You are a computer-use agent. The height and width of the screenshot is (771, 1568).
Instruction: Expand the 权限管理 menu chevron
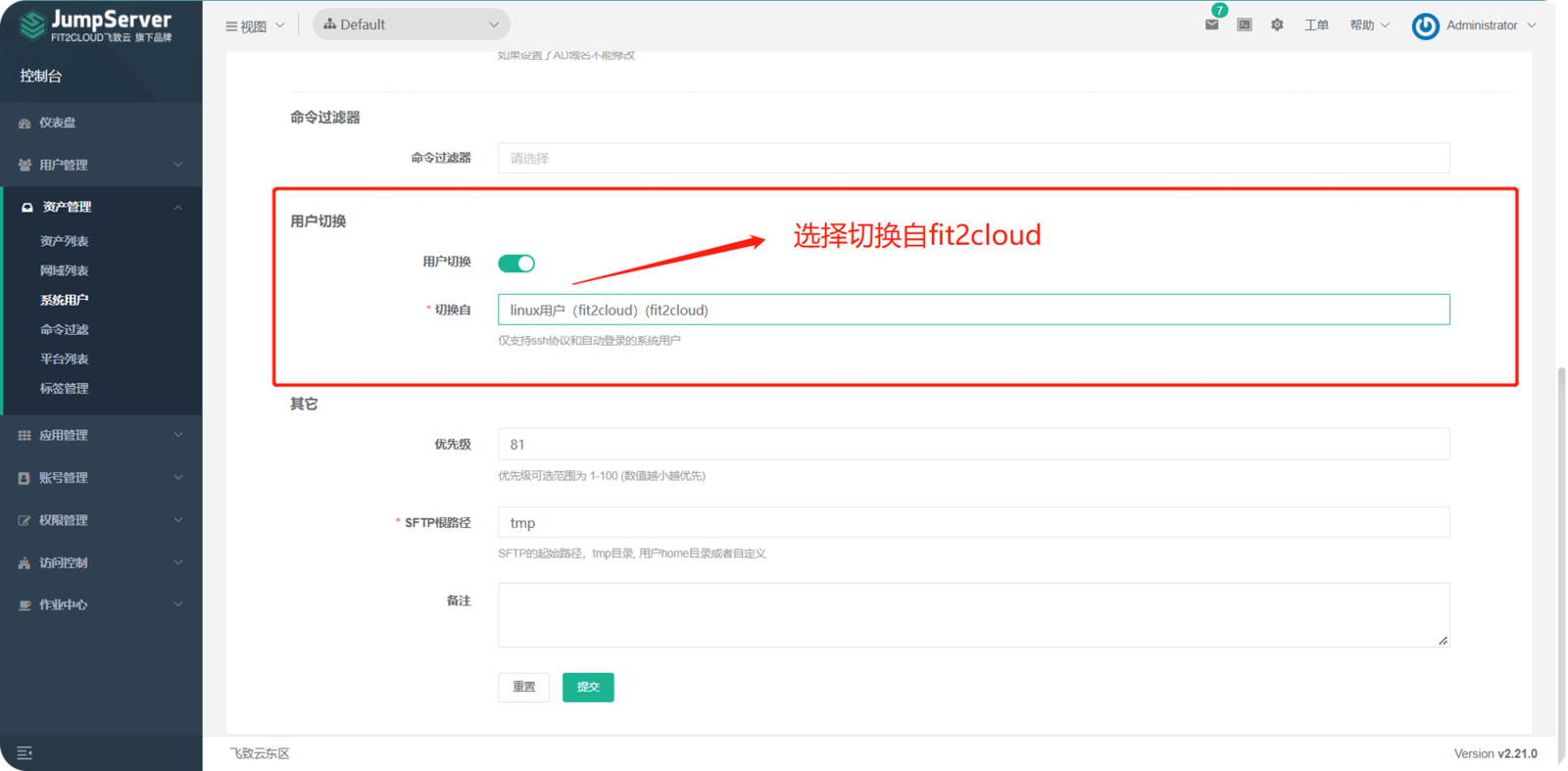coord(178,520)
